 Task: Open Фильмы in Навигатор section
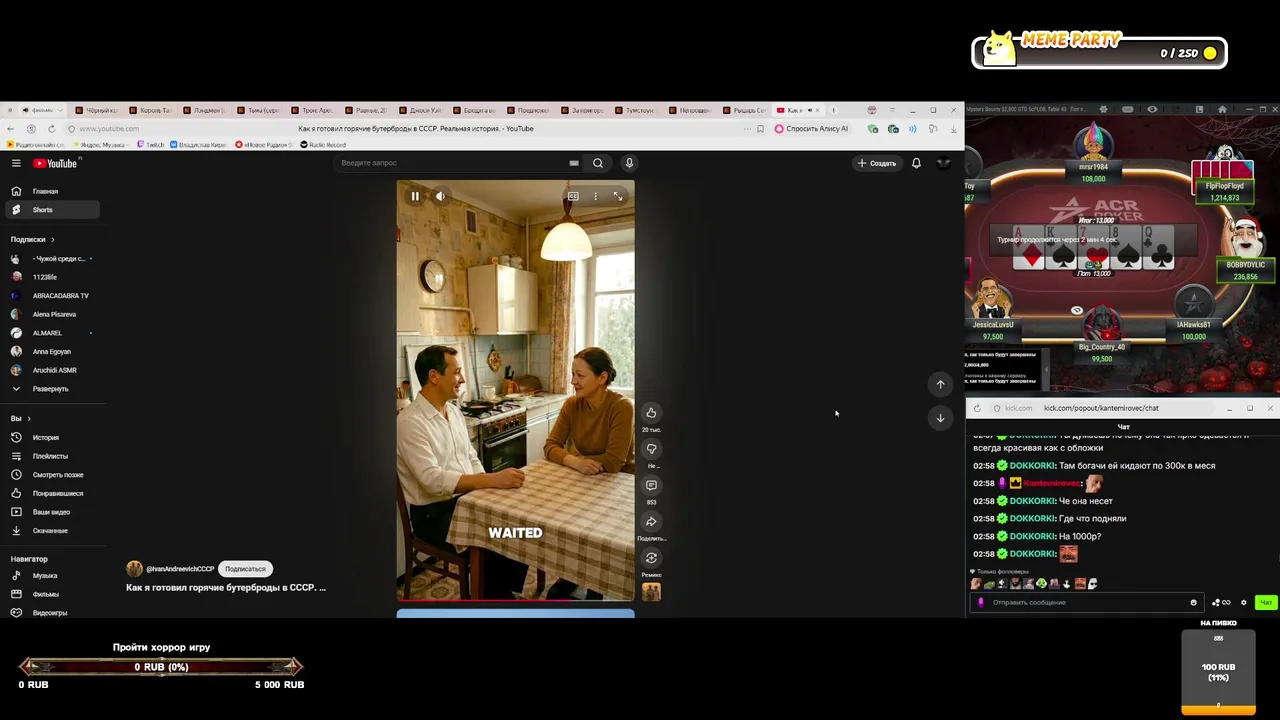pos(50,594)
